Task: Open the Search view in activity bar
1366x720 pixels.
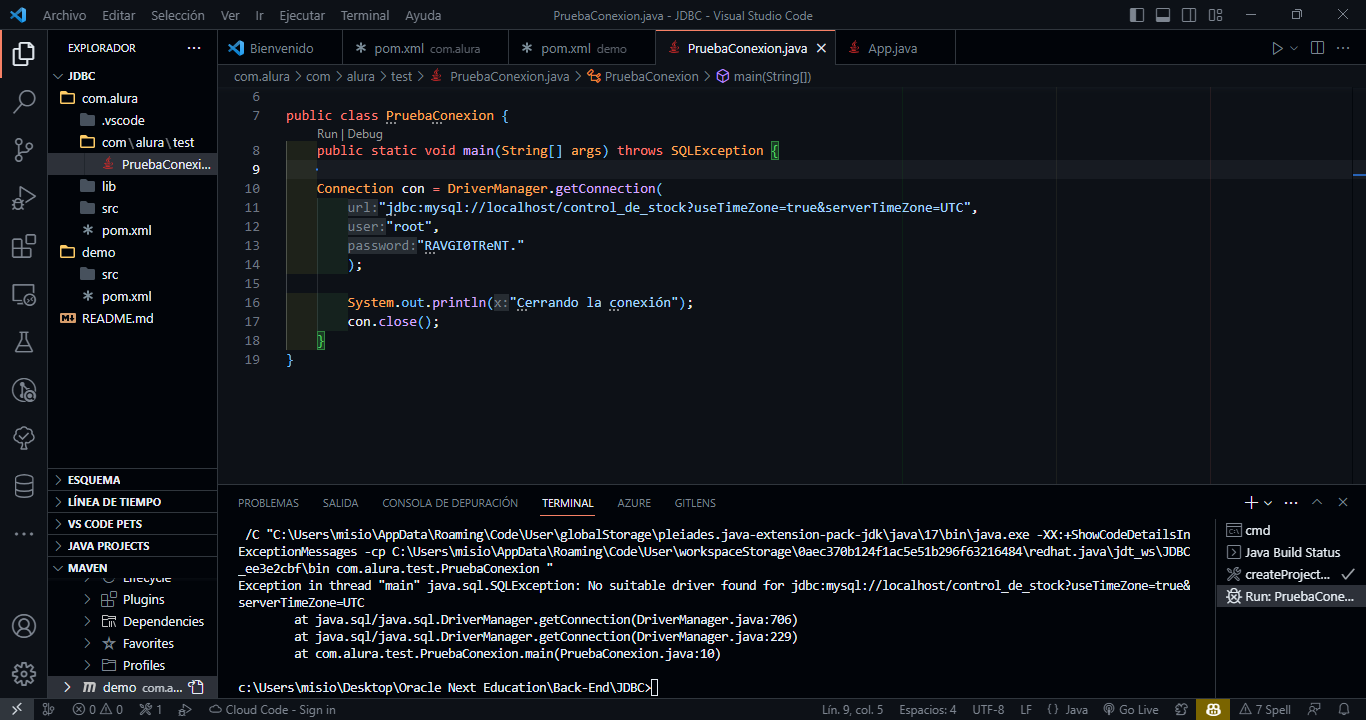Action: (x=24, y=101)
